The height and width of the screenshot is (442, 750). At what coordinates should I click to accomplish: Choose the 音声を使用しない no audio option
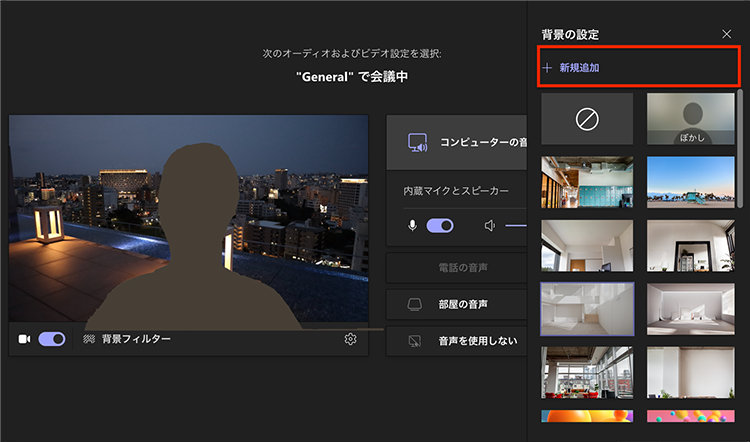pyautogui.click(x=458, y=341)
